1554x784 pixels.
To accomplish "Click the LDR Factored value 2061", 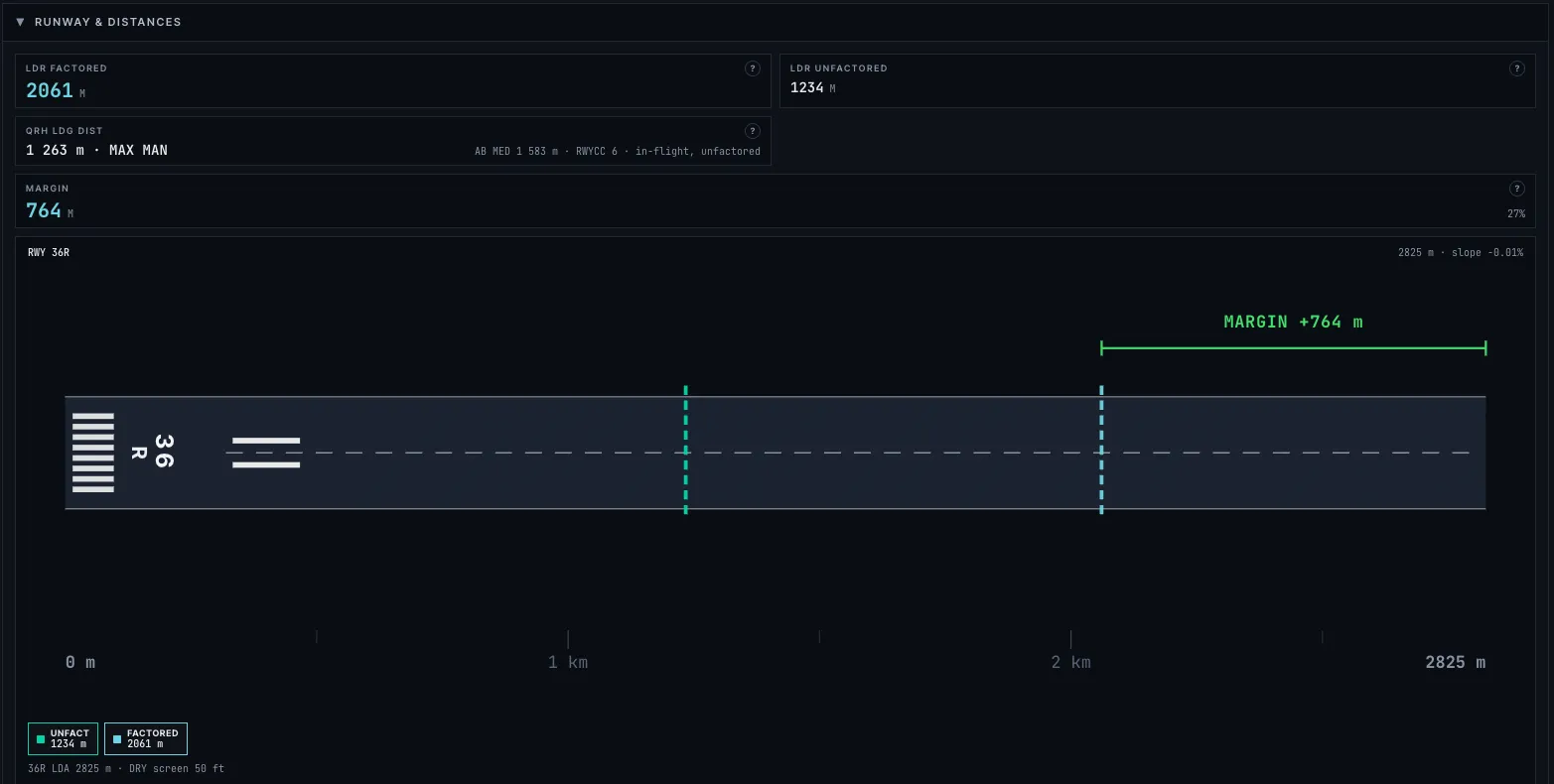I will point(50,90).
